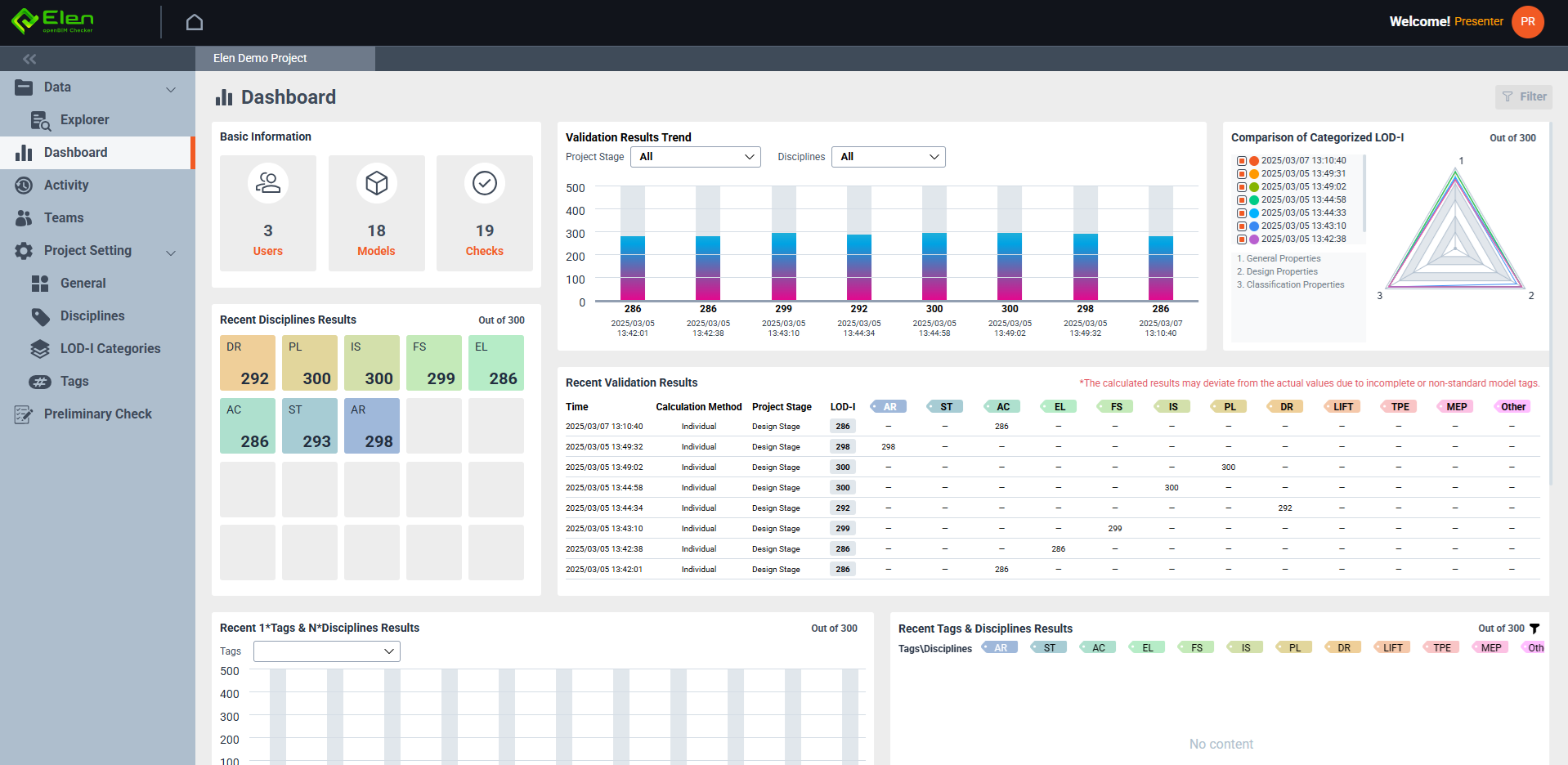
Task: Switch to the Elen Demo Project tab
Action: pos(260,58)
